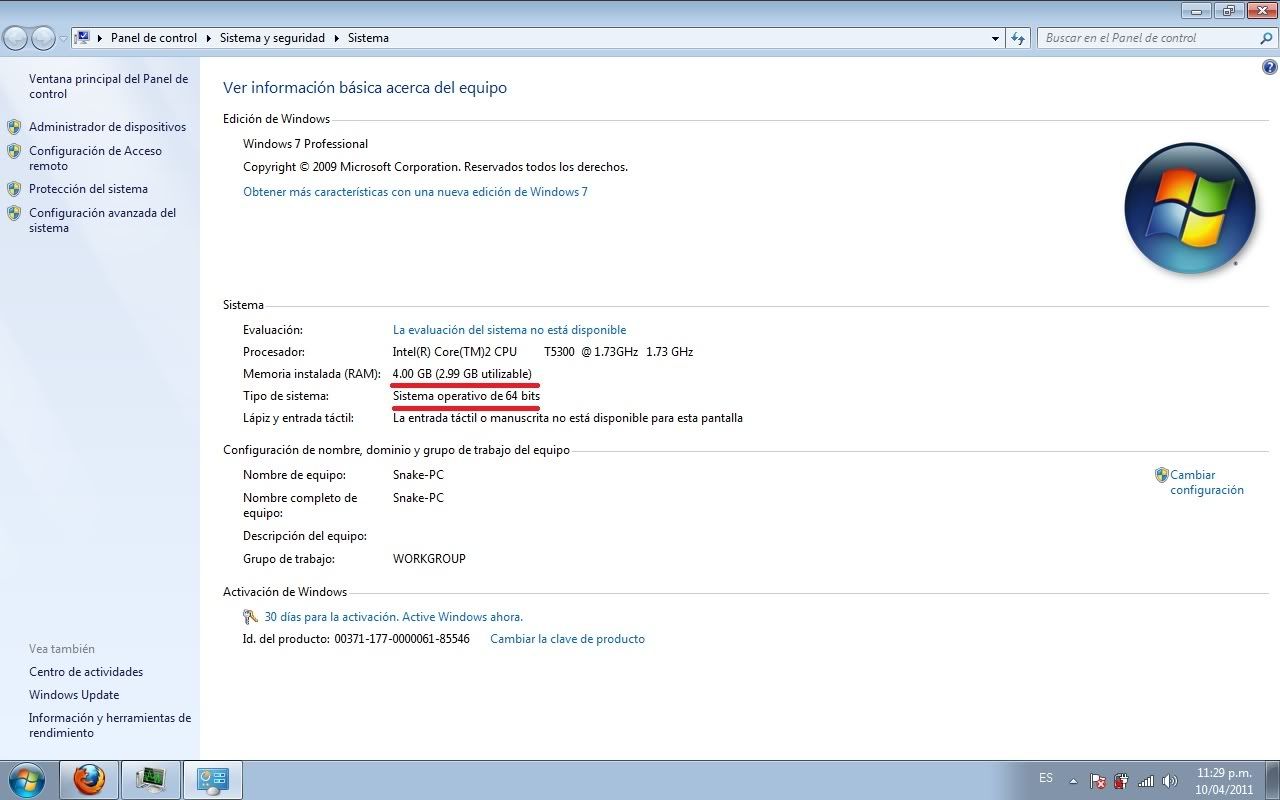Click the search magnifier icon
Viewport: 1280px width, 800px height.
coord(1266,38)
